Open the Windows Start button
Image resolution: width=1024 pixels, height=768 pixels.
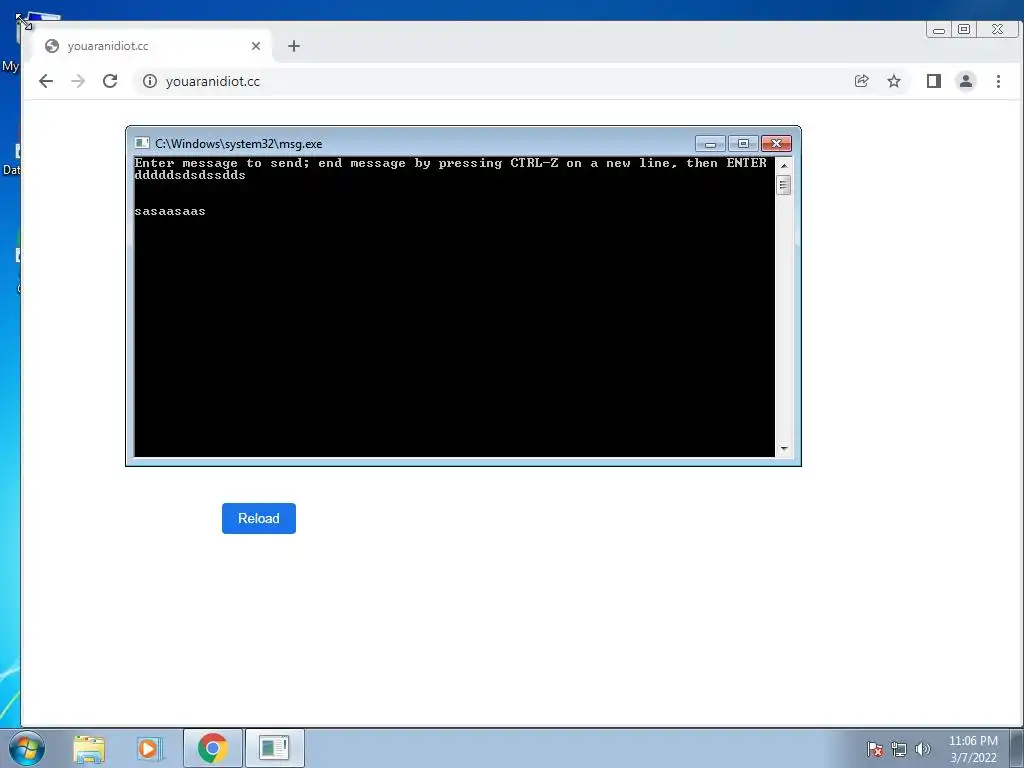click(x=27, y=748)
